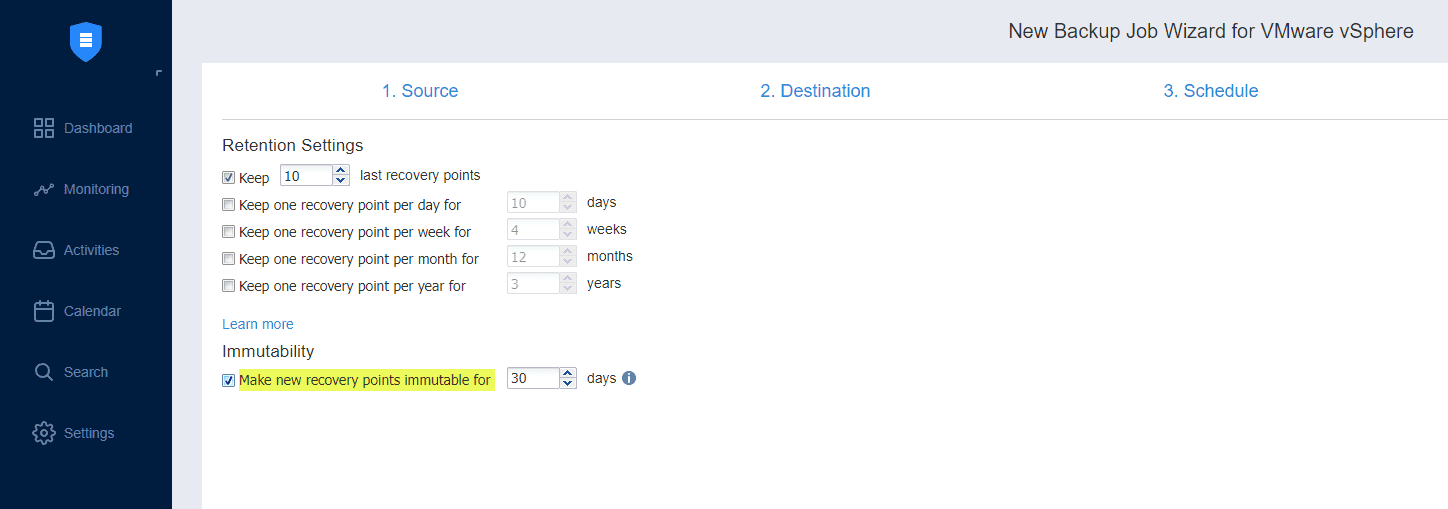The height and width of the screenshot is (509, 1448).
Task: Click the weeks retention field showing 4
Action: [x=533, y=229]
